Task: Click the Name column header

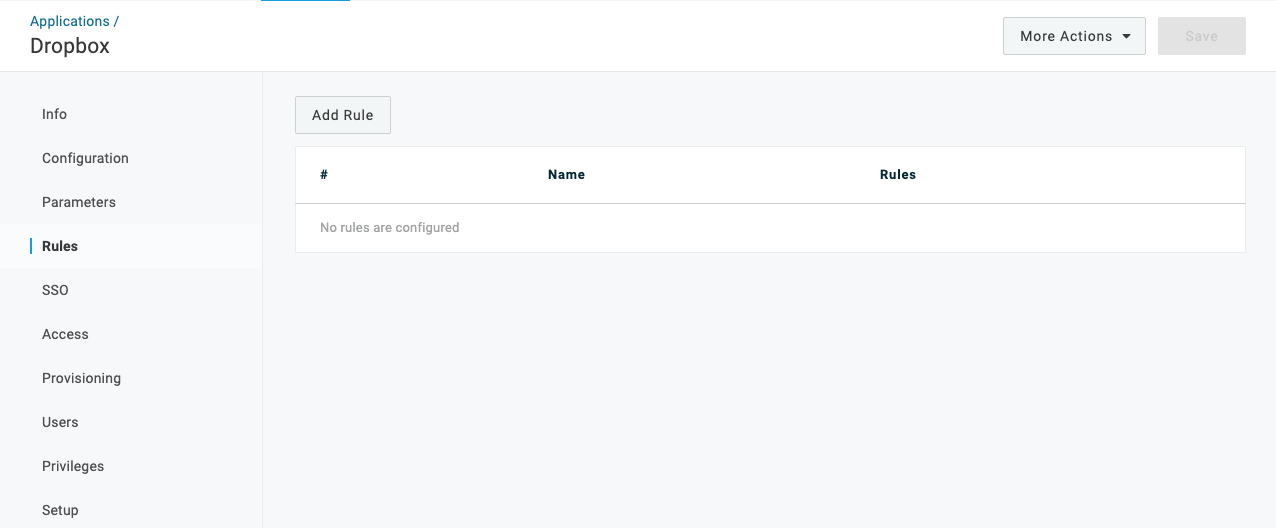Action: click(x=566, y=175)
